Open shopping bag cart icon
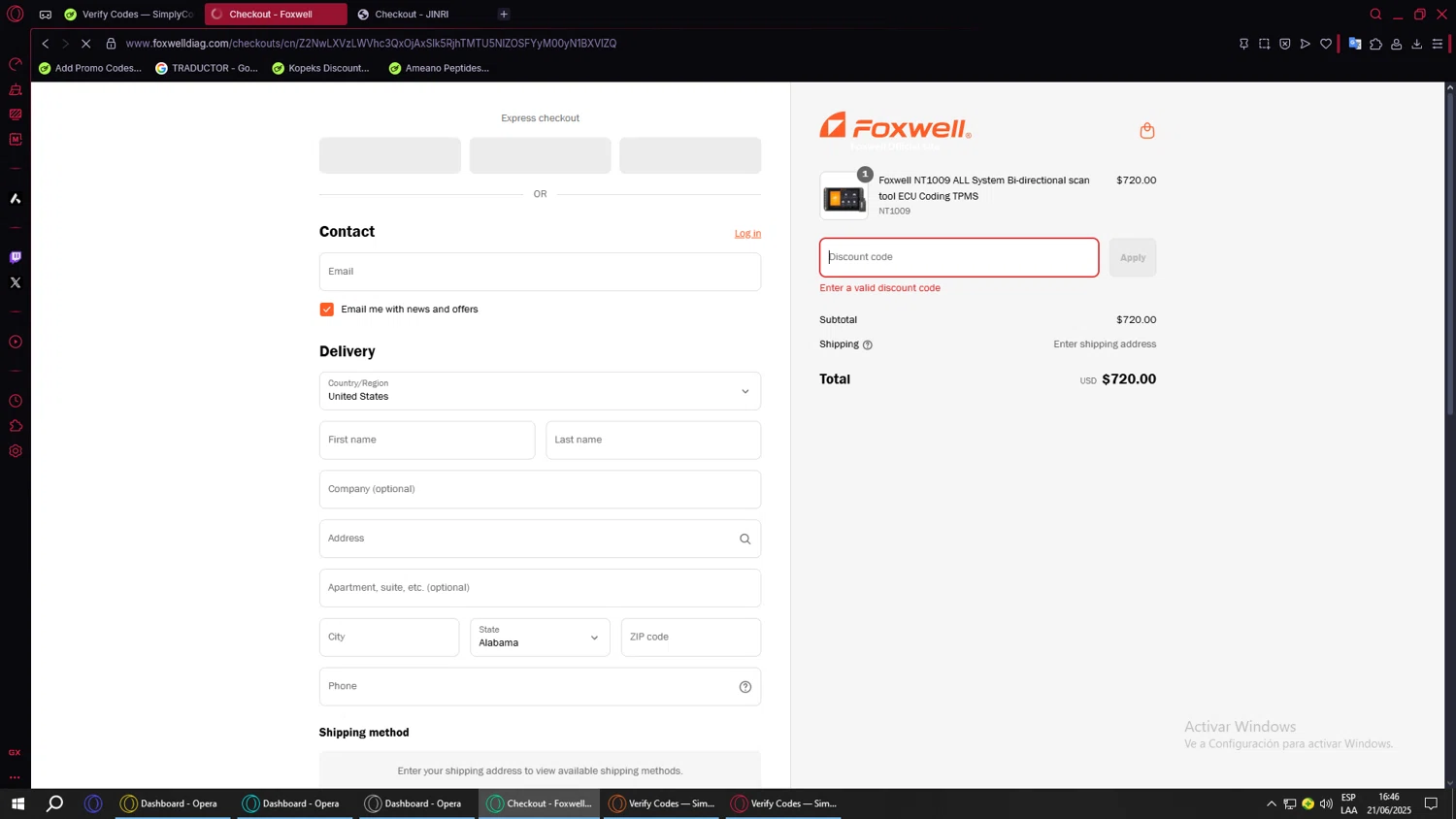1456x819 pixels. [1146, 130]
